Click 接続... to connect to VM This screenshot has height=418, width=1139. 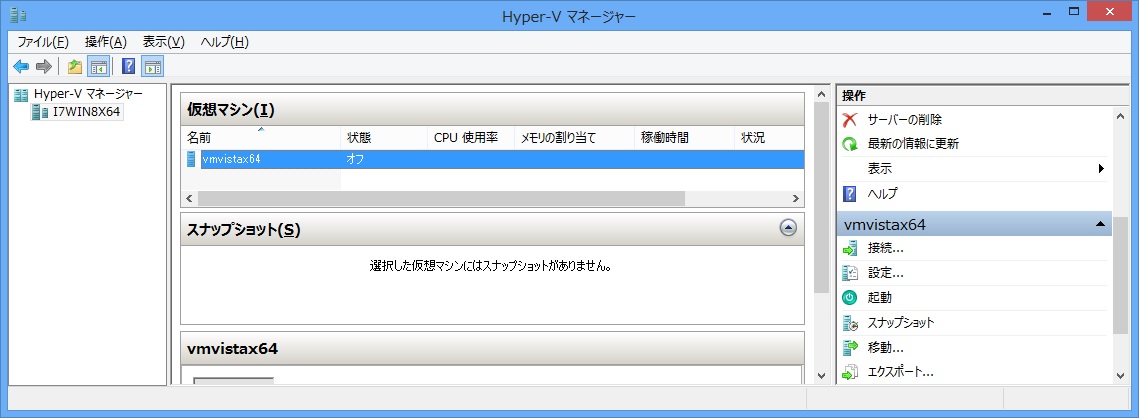(x=885, y=248)
